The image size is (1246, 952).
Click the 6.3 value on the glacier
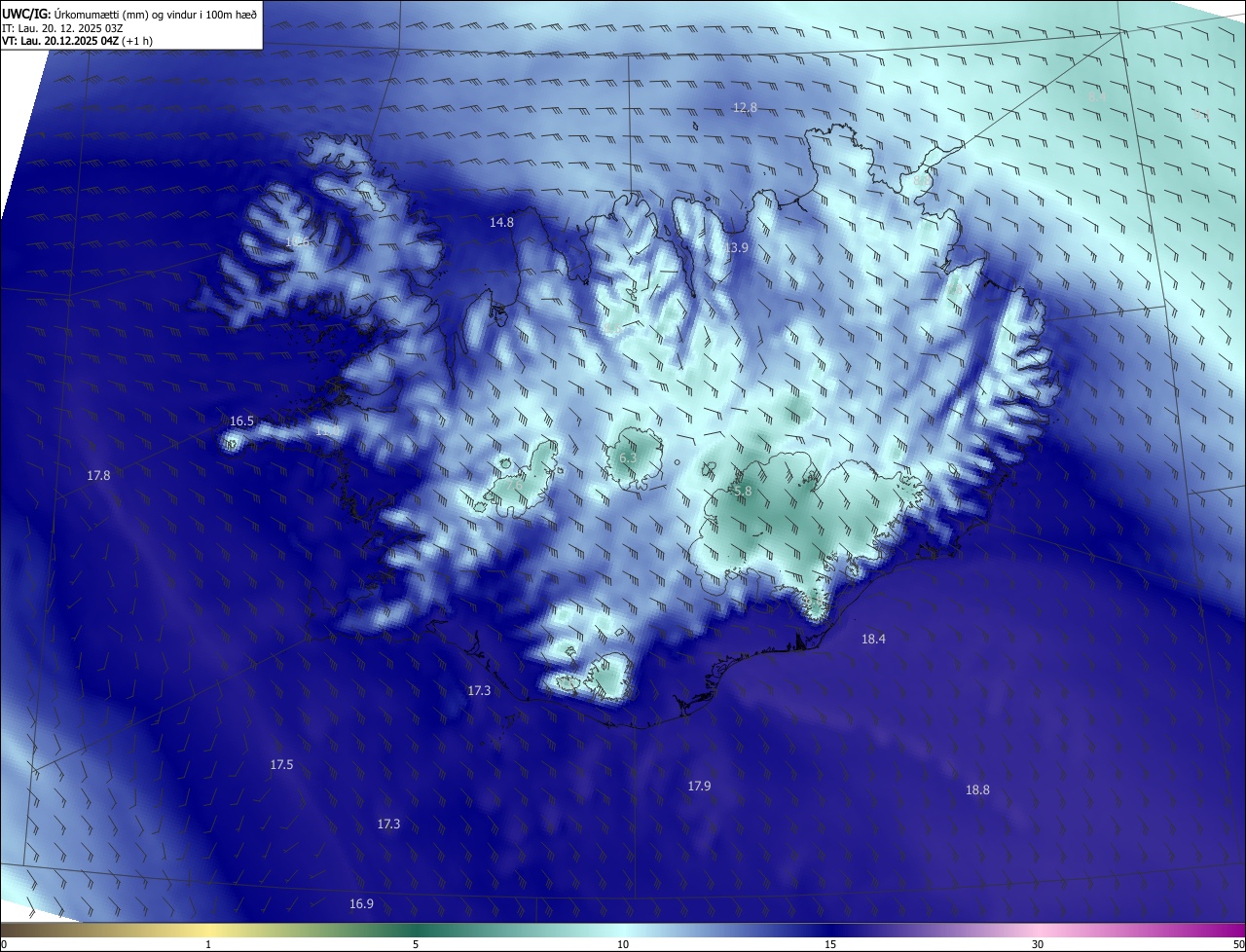pos(628,458)
